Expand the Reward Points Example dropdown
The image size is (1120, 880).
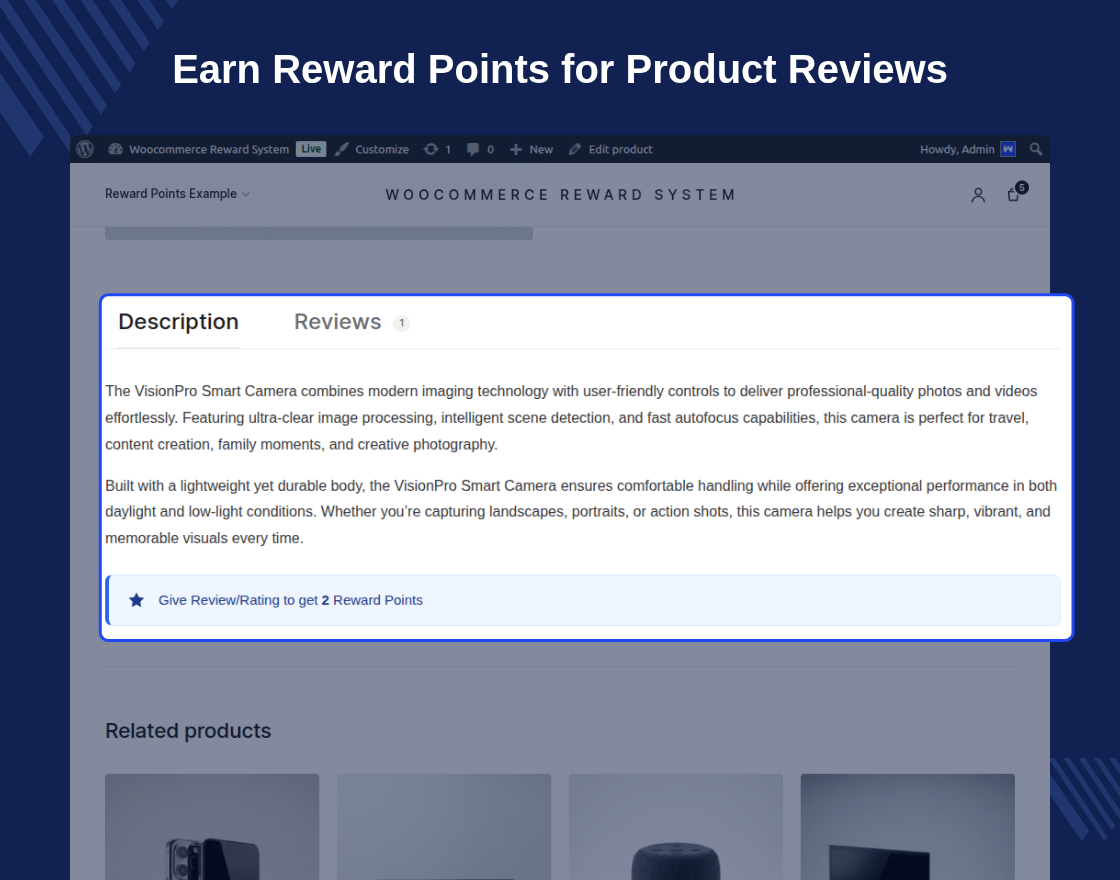click(177, 194)
